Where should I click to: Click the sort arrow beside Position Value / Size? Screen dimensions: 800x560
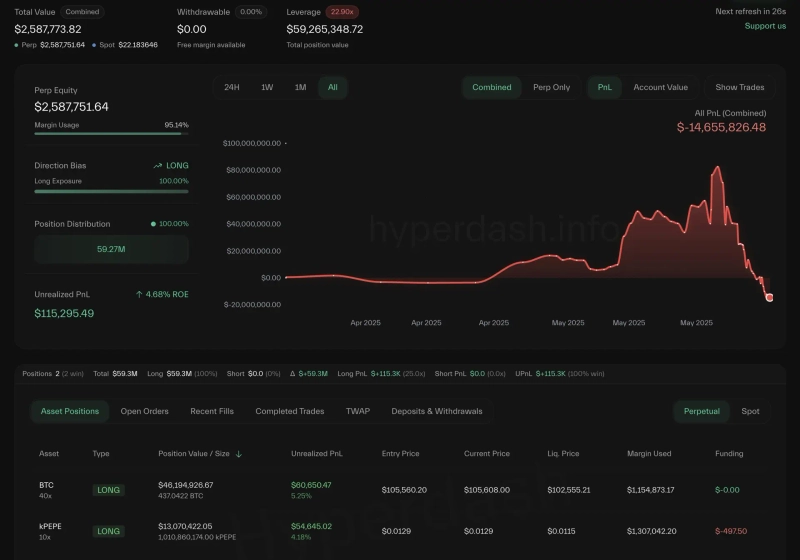click(239, 454)
